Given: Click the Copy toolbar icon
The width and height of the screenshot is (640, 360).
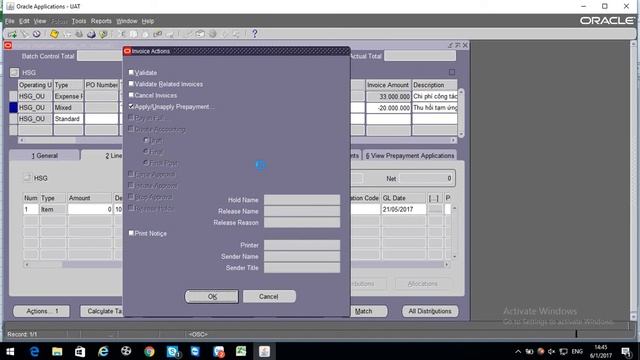Looking at the screenshot, I should tap(133, 34).
